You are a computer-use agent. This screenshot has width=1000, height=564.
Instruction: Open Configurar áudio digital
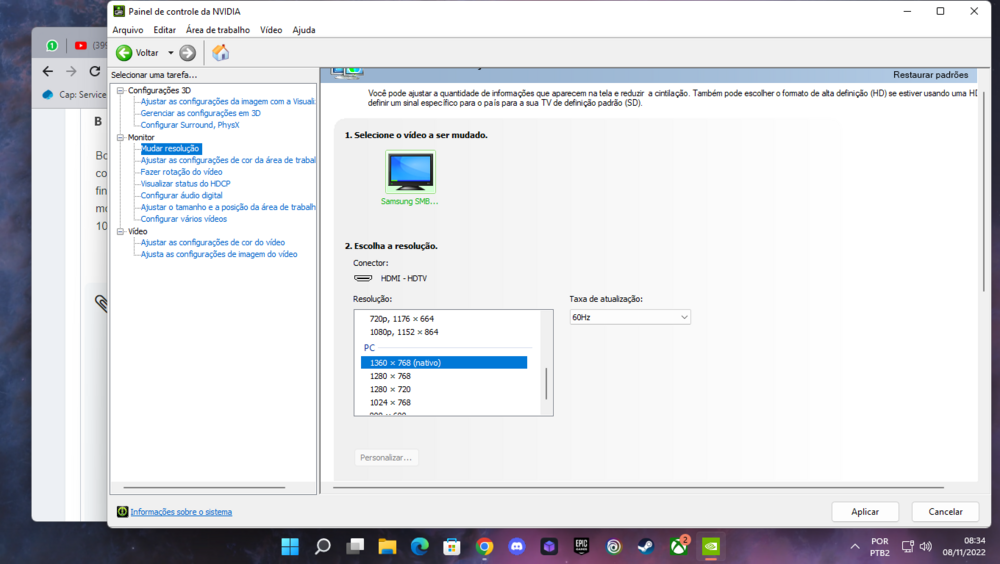coord(181,195)
